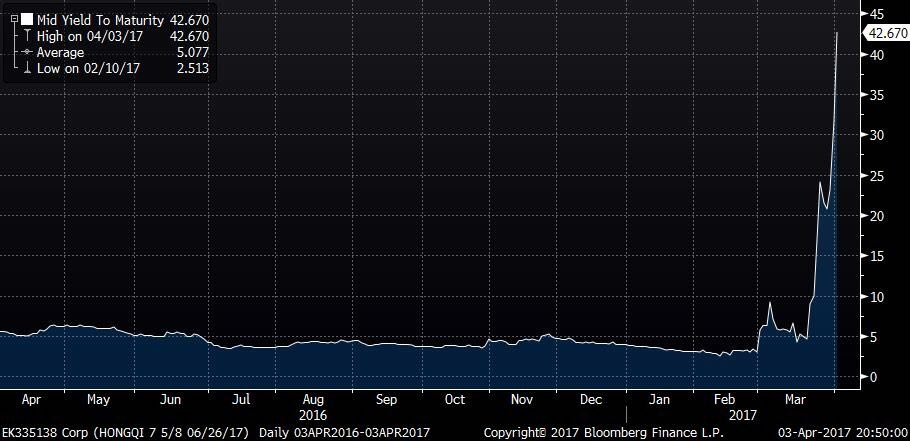Click the 2017 year label below the axis
Image resolution: width=910 pixels, height=441 pixels.
click(743, 415)
